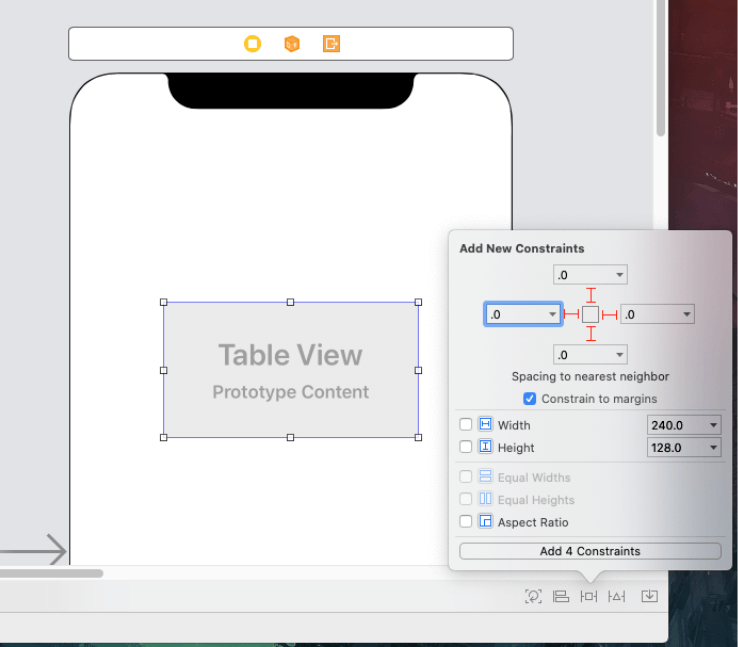The height and width of the screenshot is (647, 738).
Task: Open the left spacing value dropdown arrow
Action: click(553, 314)
